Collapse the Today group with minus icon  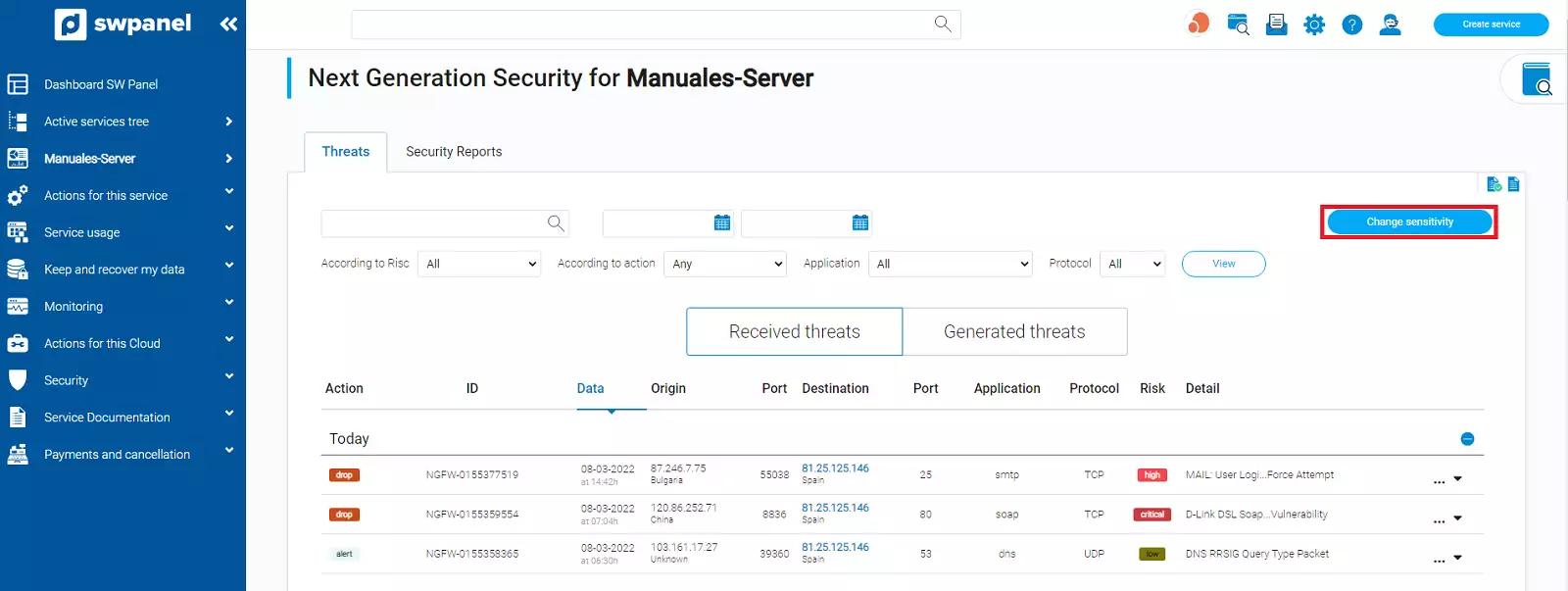click(x=1467, y=439)
